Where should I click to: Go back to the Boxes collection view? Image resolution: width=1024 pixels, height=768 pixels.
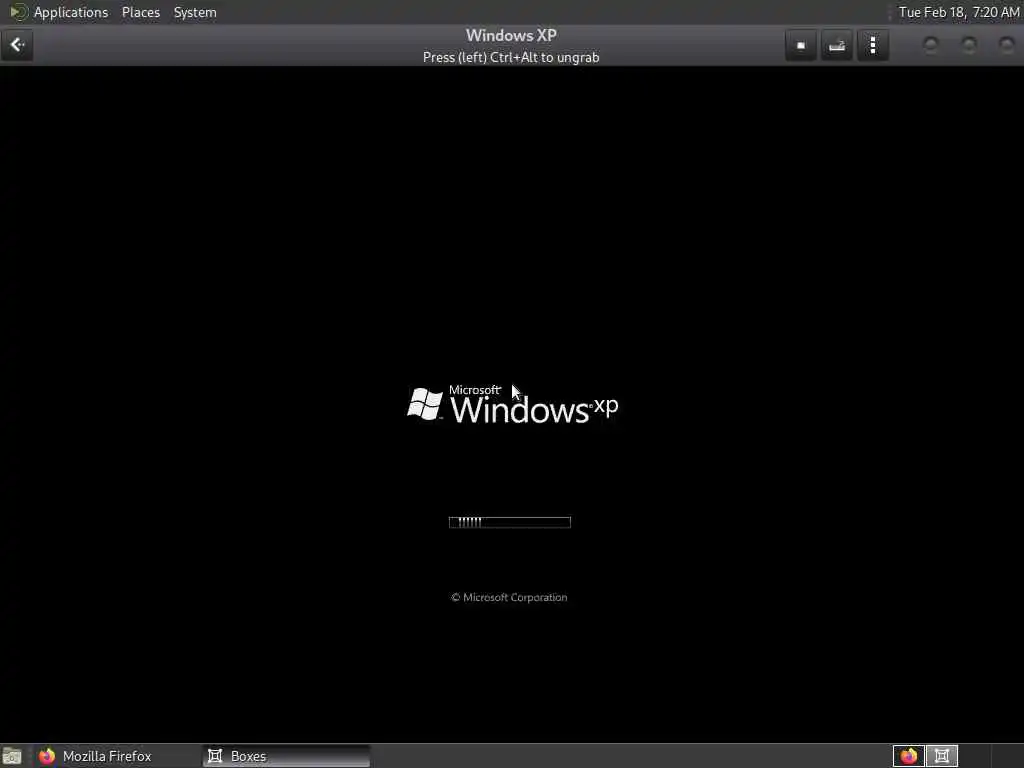coord(17,45)
